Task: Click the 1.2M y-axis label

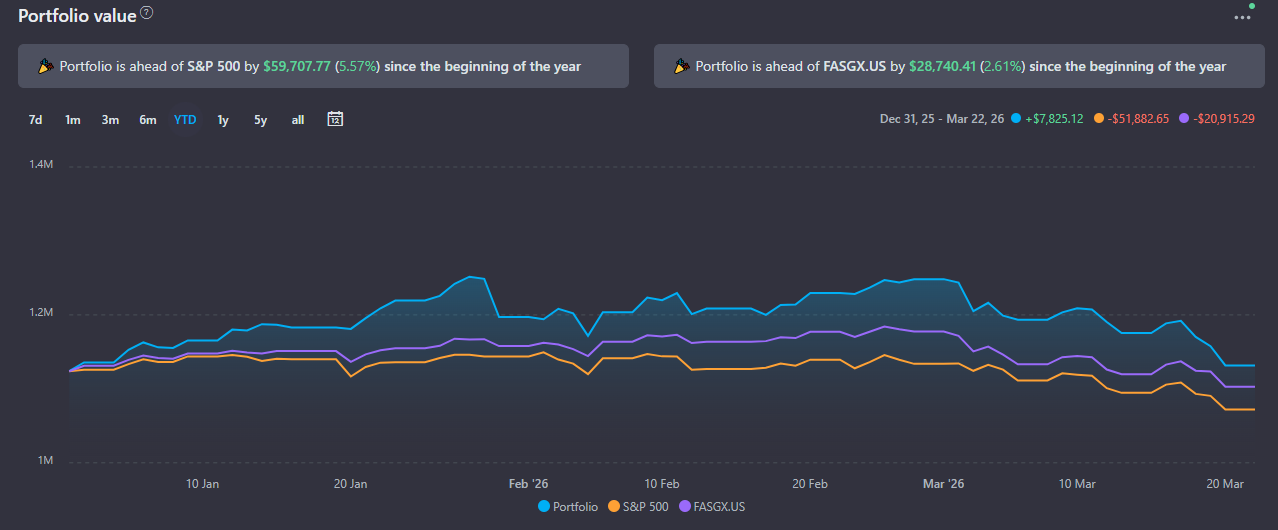Action: point(40,313)
